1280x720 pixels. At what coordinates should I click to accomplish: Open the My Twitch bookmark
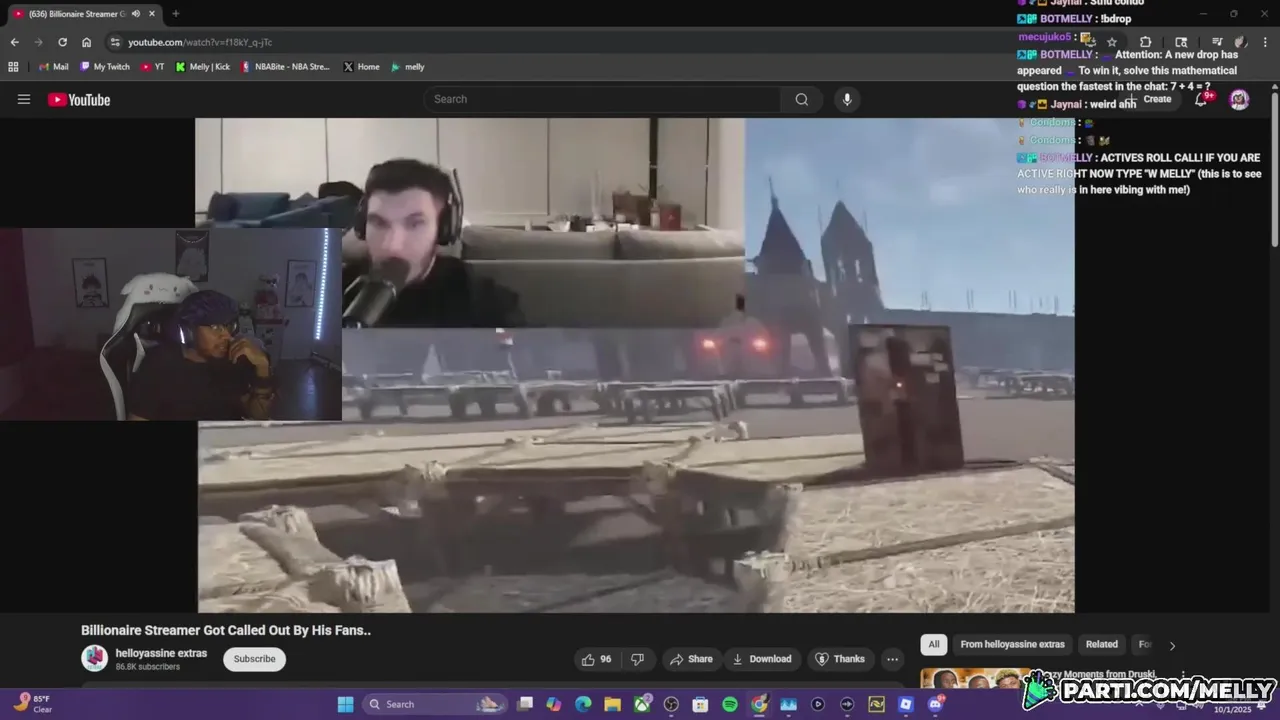point(105,67)
